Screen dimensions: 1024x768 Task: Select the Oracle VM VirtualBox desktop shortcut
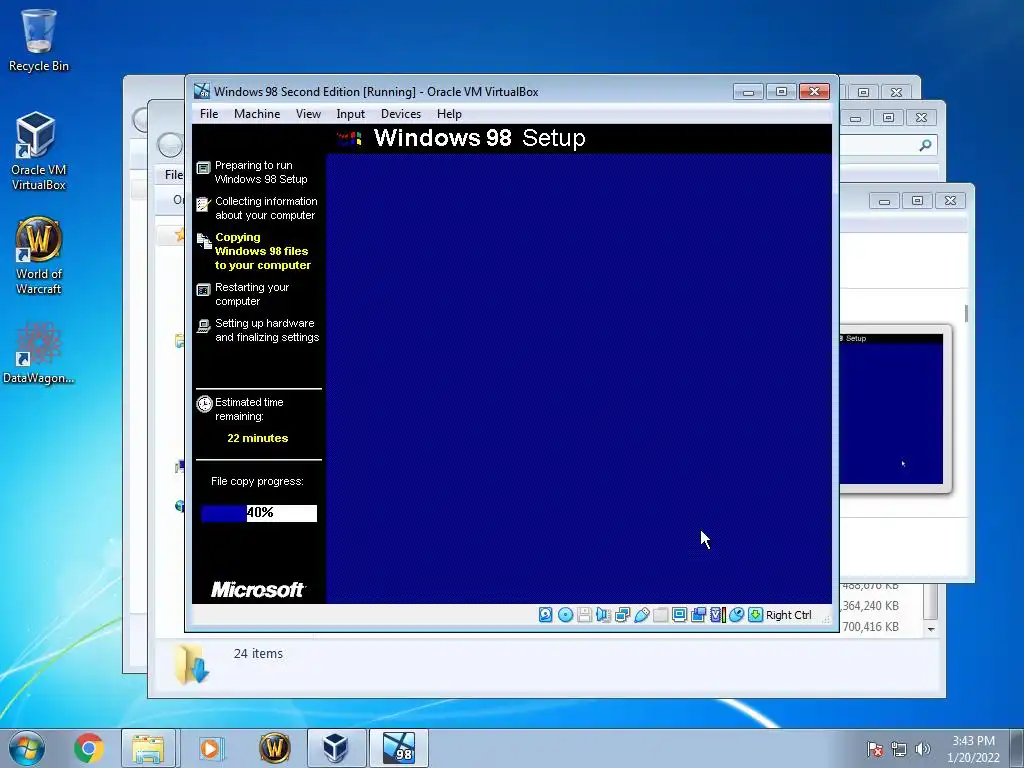[x=39, y=152]
